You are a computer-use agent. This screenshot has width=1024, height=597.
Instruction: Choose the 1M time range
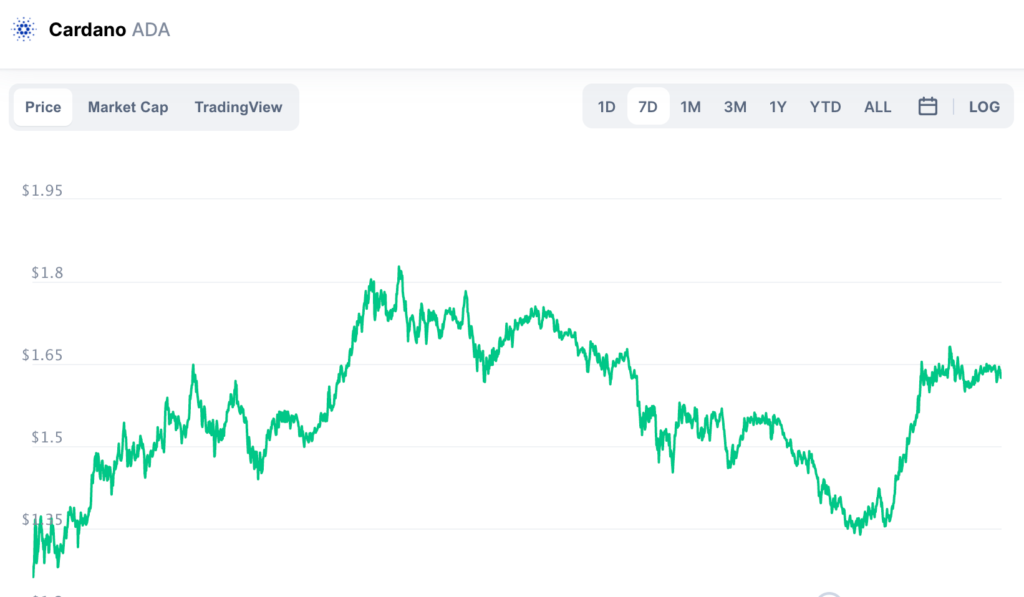pyautogui.click(x=690, y=106)
